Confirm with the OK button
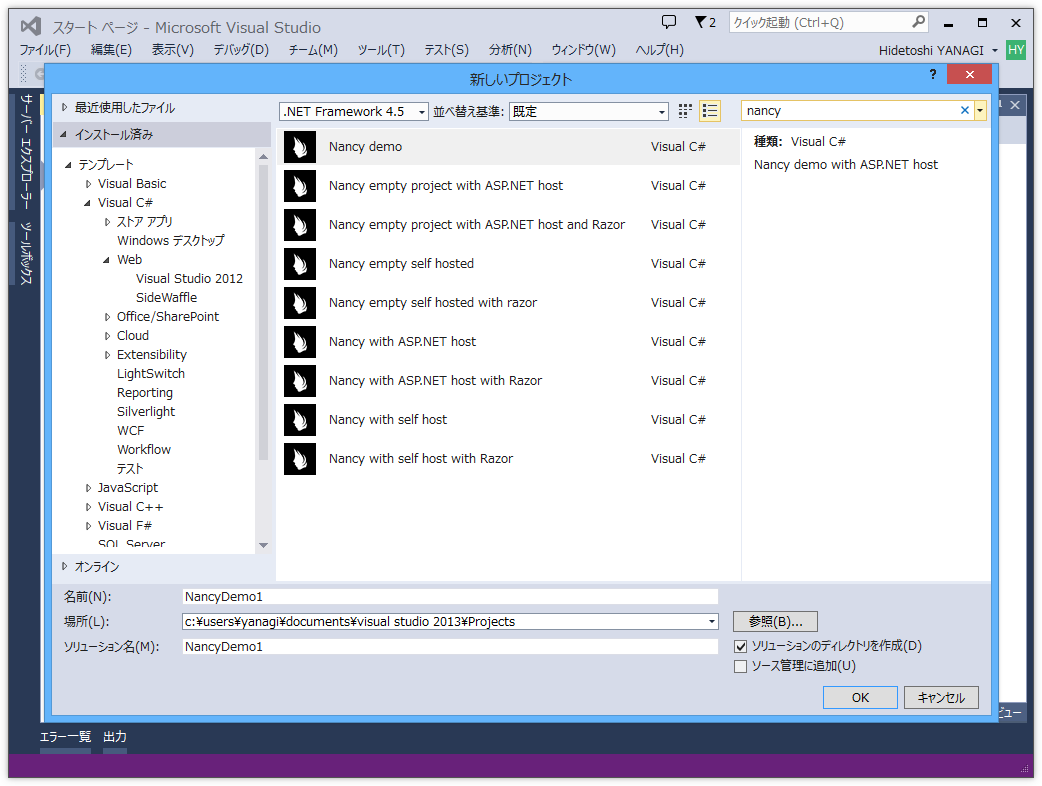Image resolution: width=1042 pixels, height=786 pixels. pyautogui.click(x=860, y=698)
